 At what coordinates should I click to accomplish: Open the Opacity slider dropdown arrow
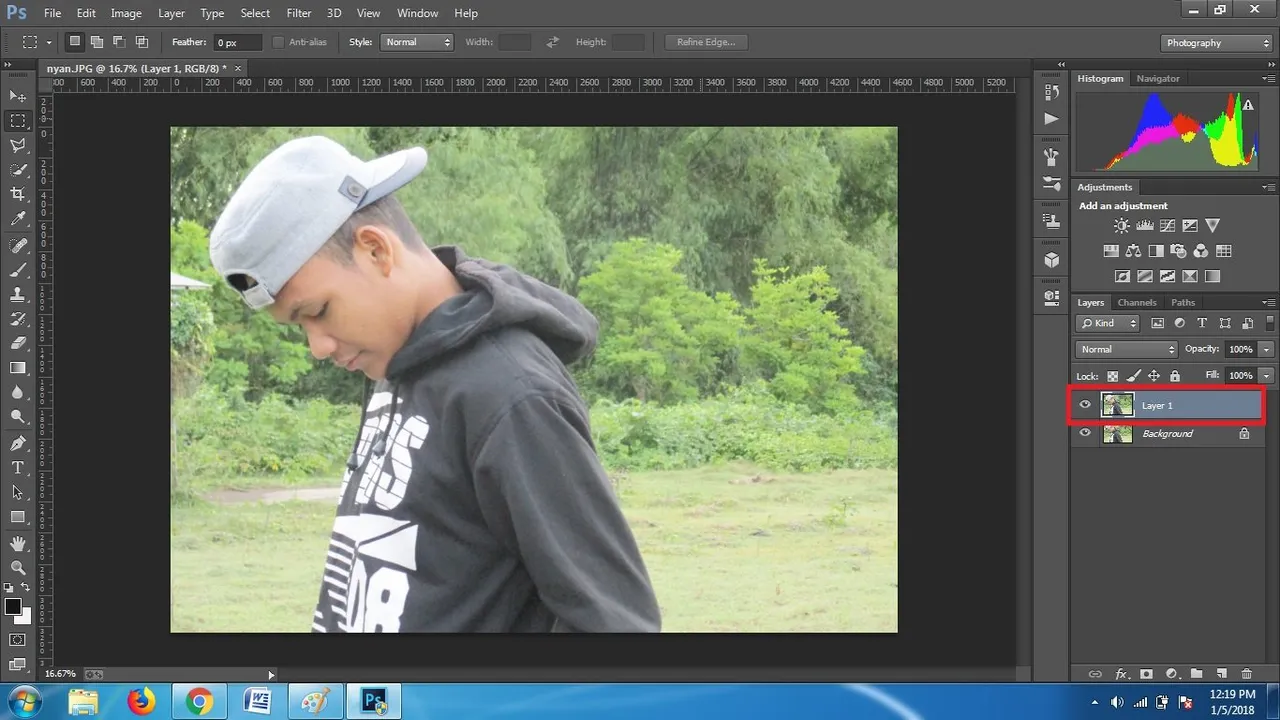pyautogui.click(x=1267, y=349)
